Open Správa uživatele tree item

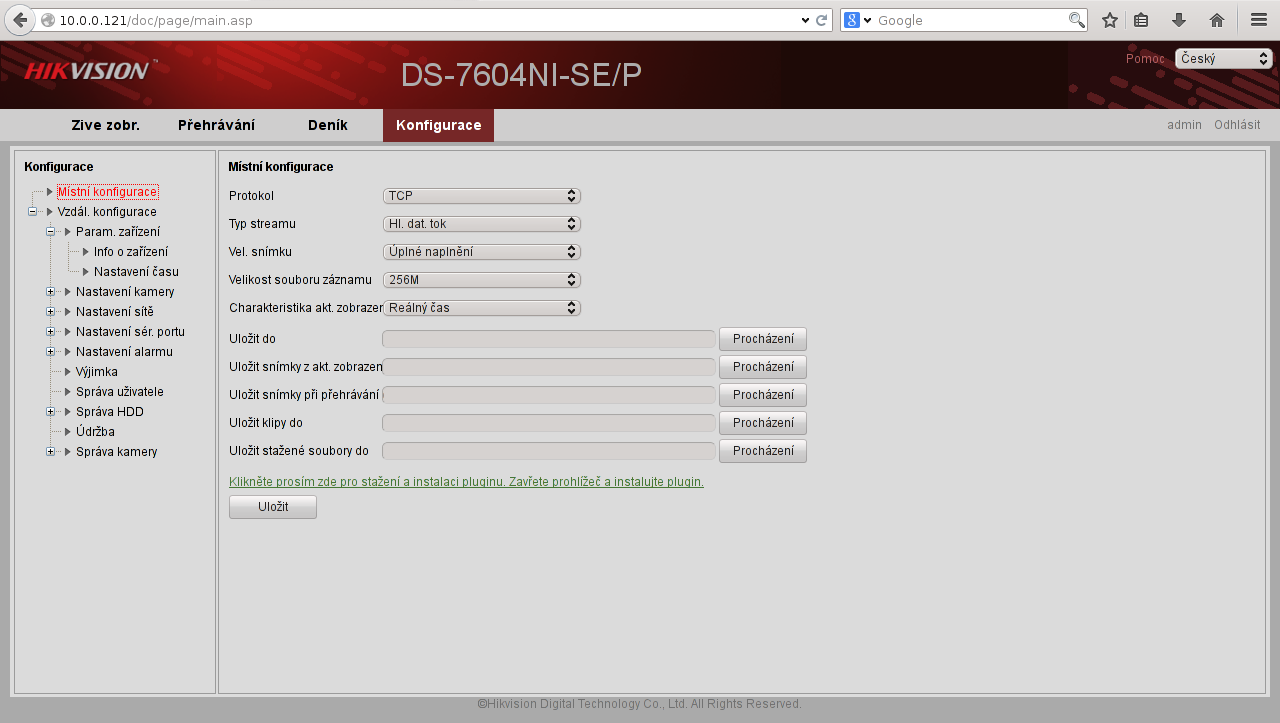[120, 392]
